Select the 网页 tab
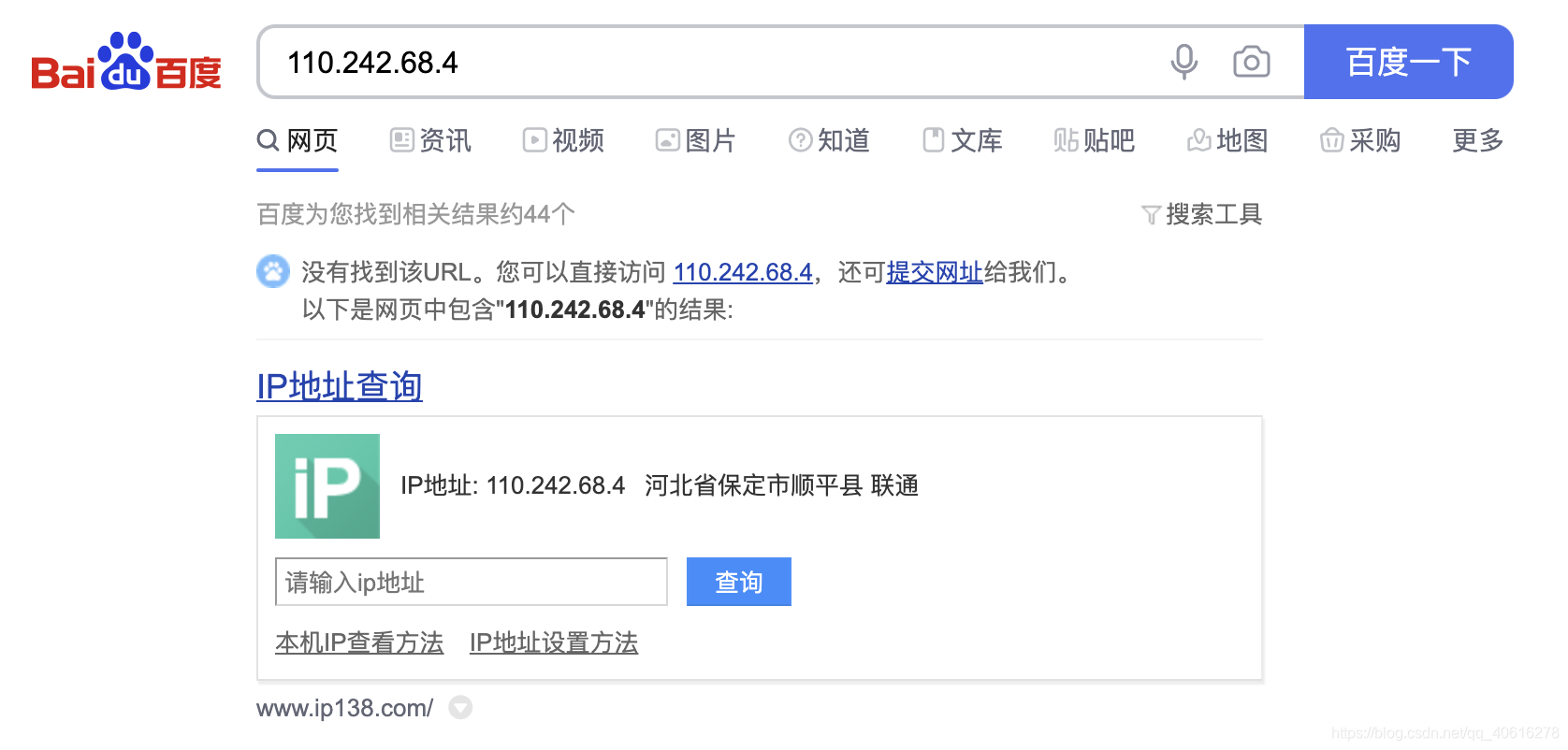Viewport: 1568px width, 750px height. click(298, 140)
